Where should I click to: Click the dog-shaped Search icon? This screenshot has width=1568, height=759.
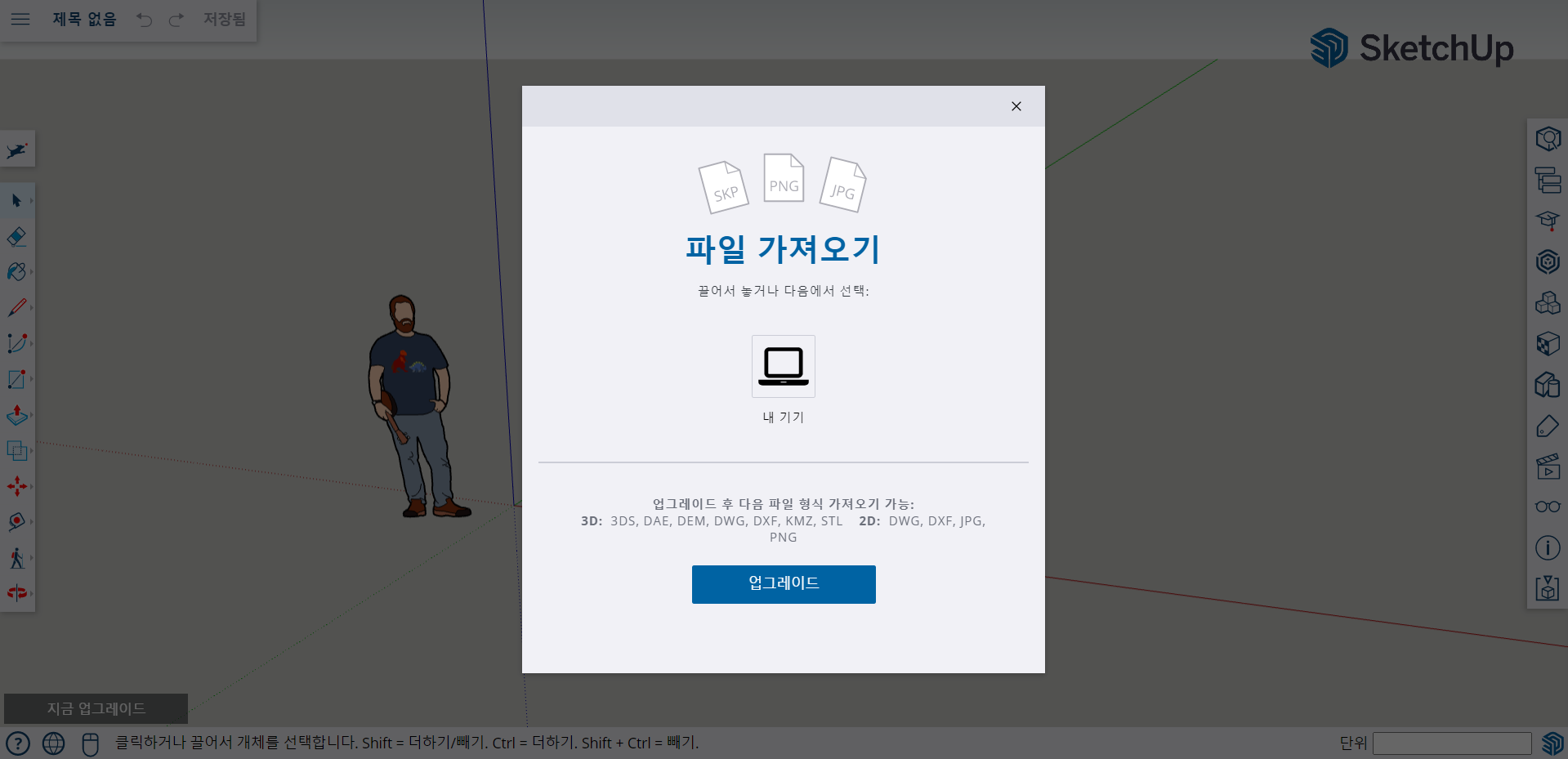tap(16, 150)
